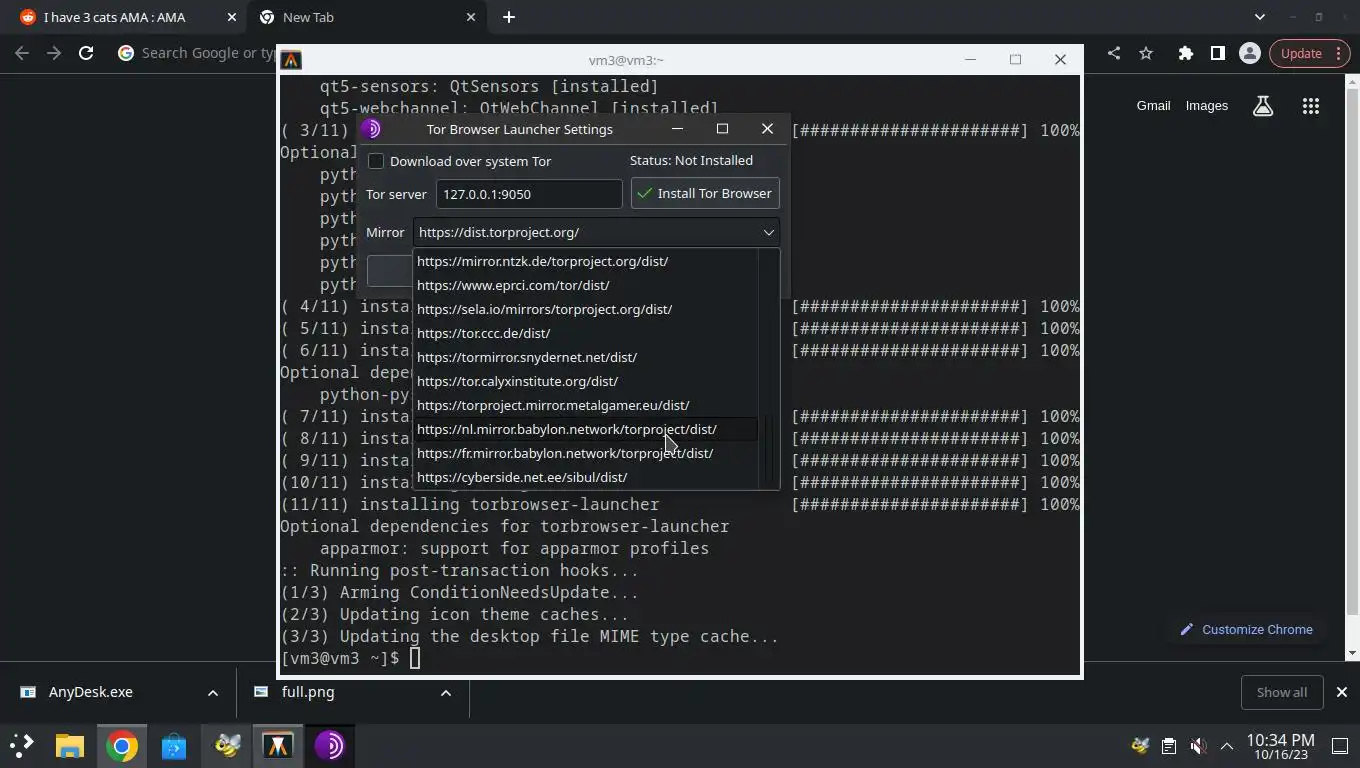Select nl.mirror.babylon.network mirror
Image resolution: width=1360 pixels, height=768 pixels.
(585, 429)
